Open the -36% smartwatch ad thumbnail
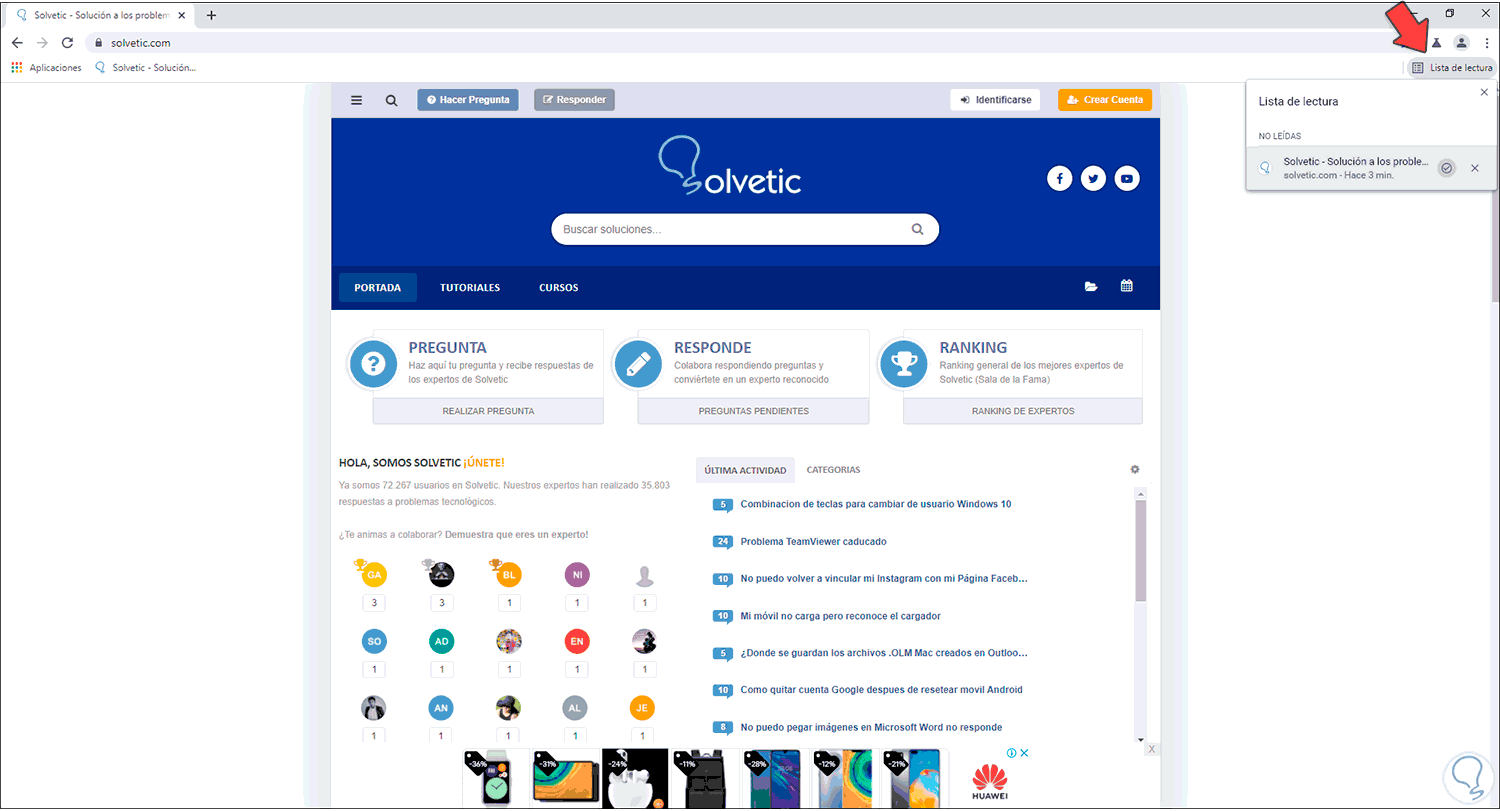The width and height of the screenshot is (1500, 811). click(497, 778)
